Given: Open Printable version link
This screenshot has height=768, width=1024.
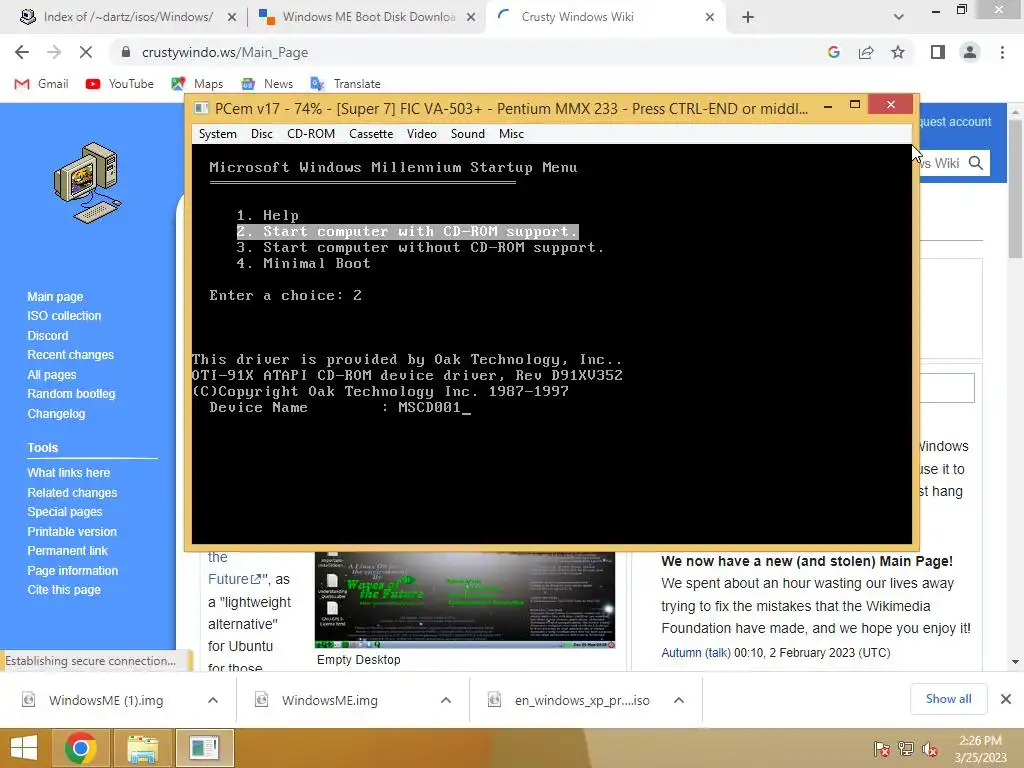Looking at the screenshot, I should point(72,532).
